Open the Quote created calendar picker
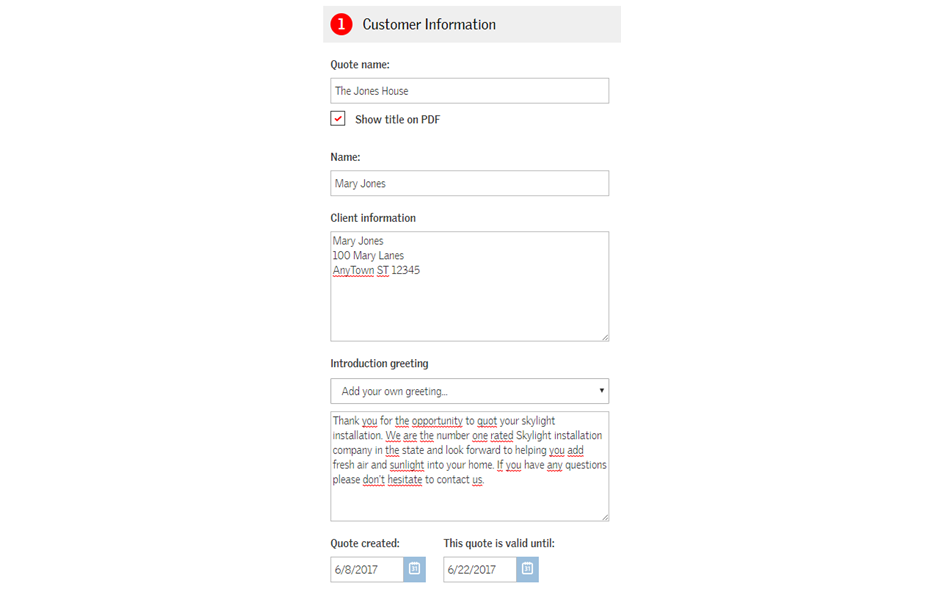940x600 pixels. [414, 569]
